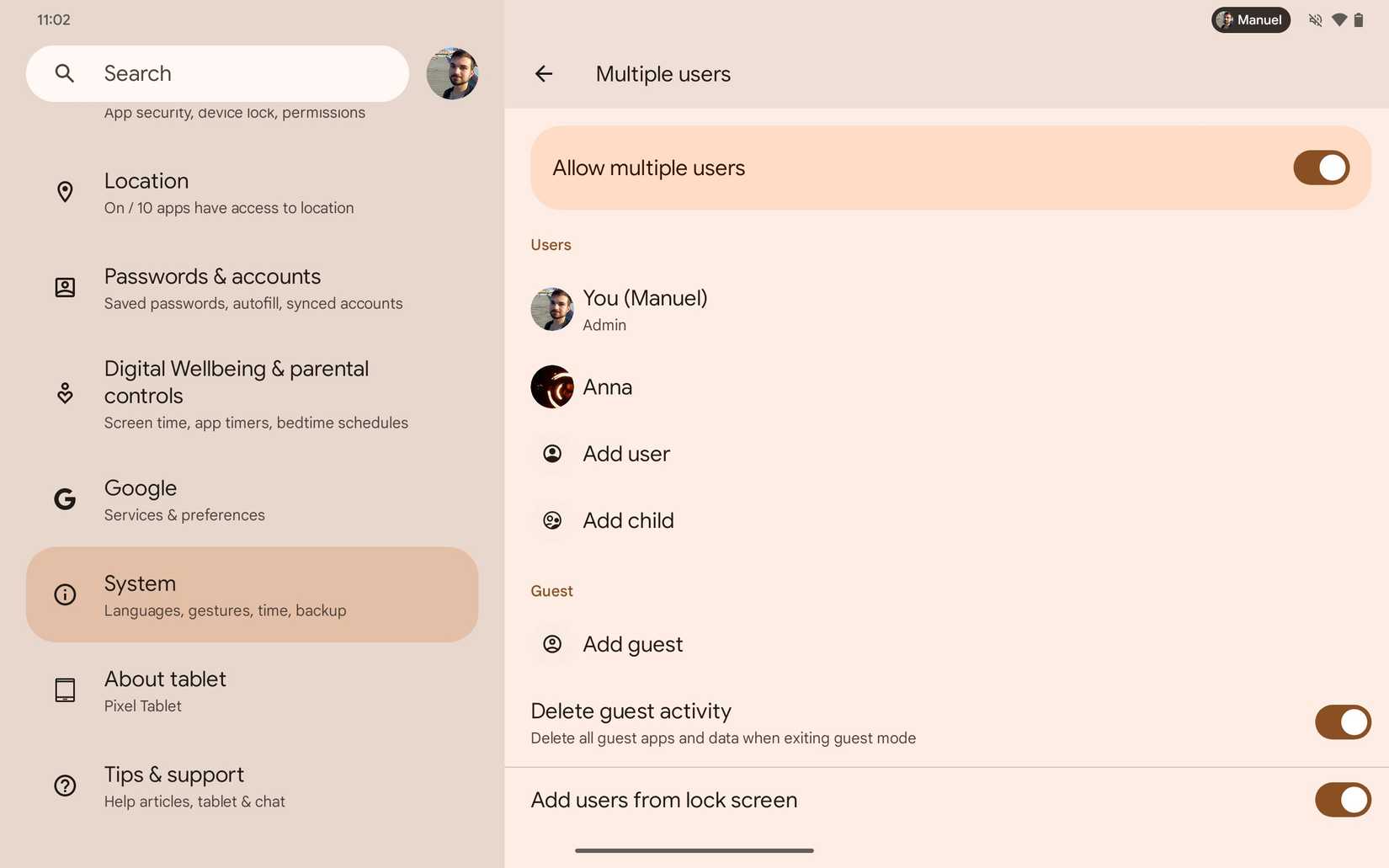Click the Location pin icon
This screenshot has height=868, width=1389.
65,192
